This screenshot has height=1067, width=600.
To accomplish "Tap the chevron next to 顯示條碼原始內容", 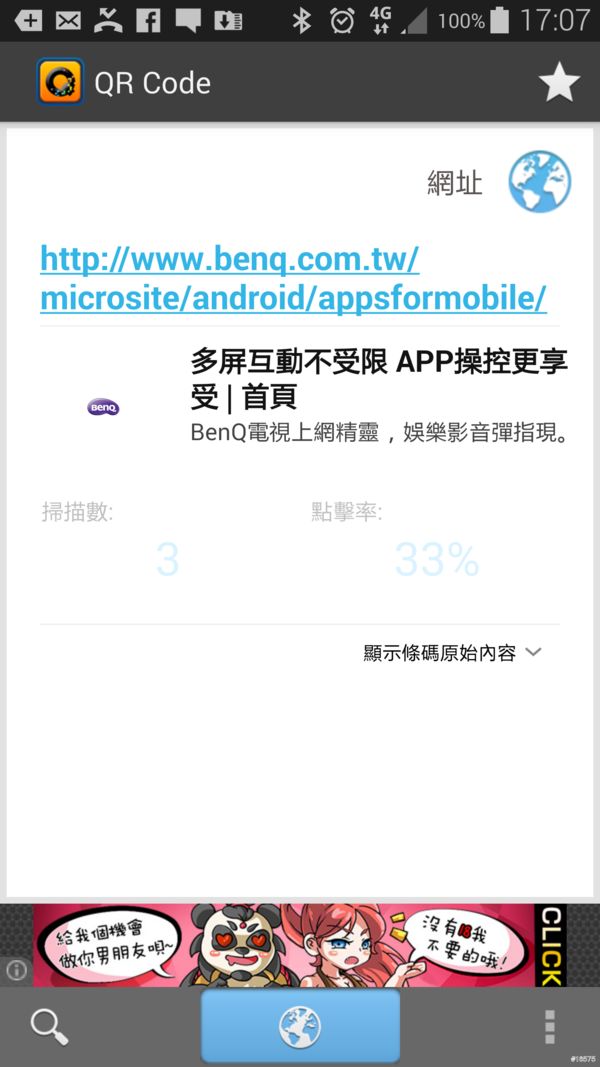I will (533, 652).
